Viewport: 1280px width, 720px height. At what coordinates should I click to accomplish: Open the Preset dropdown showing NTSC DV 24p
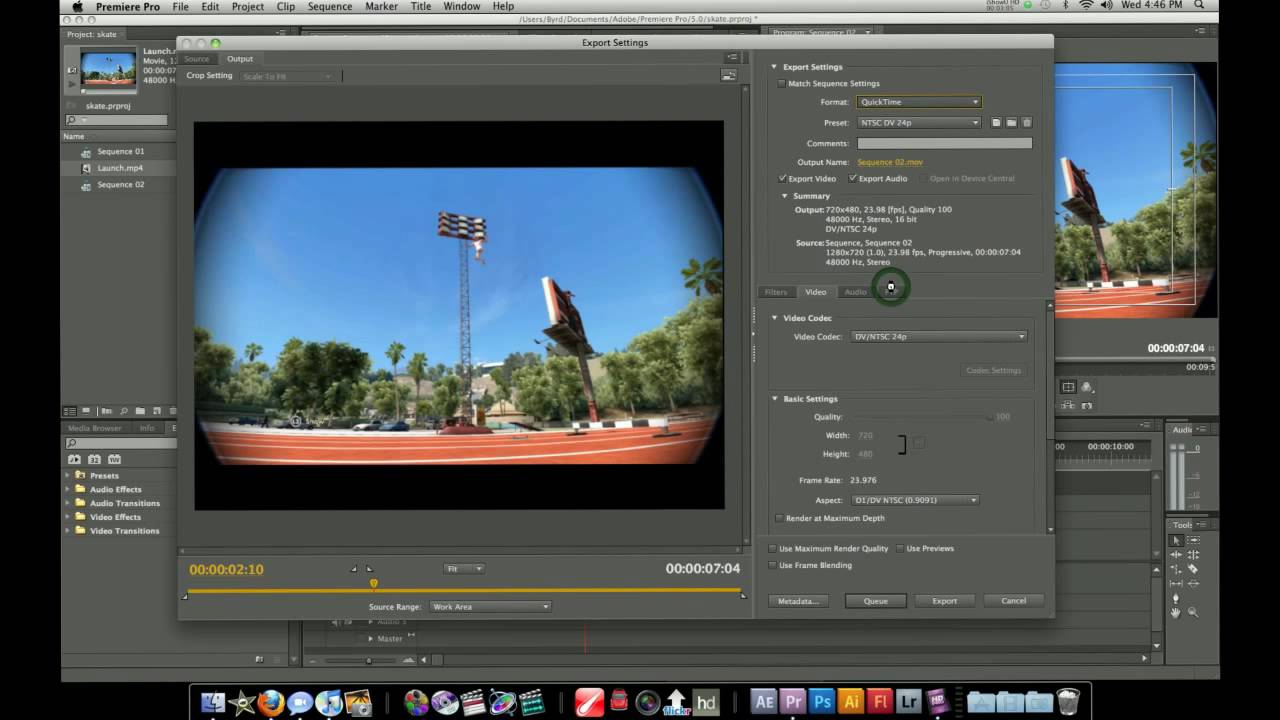click(x=919, y=123)
